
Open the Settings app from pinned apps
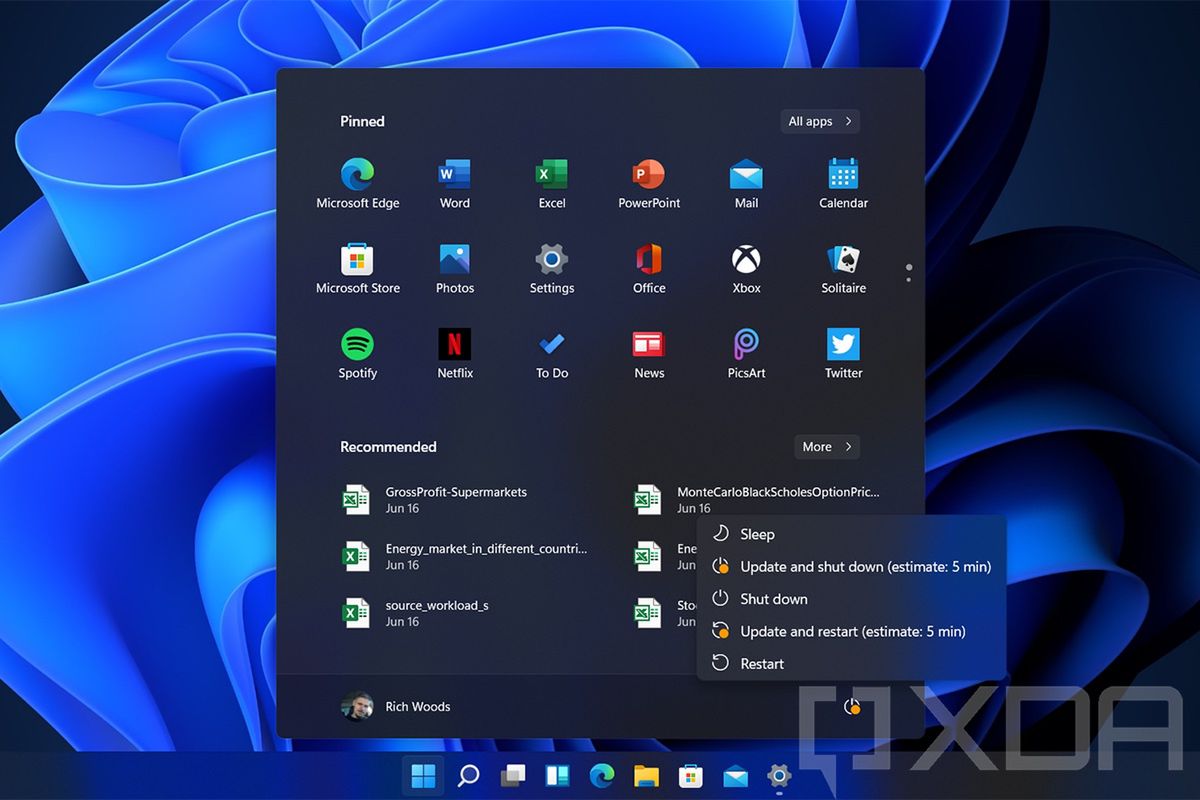pyautogui.click(x=551, y=260)
